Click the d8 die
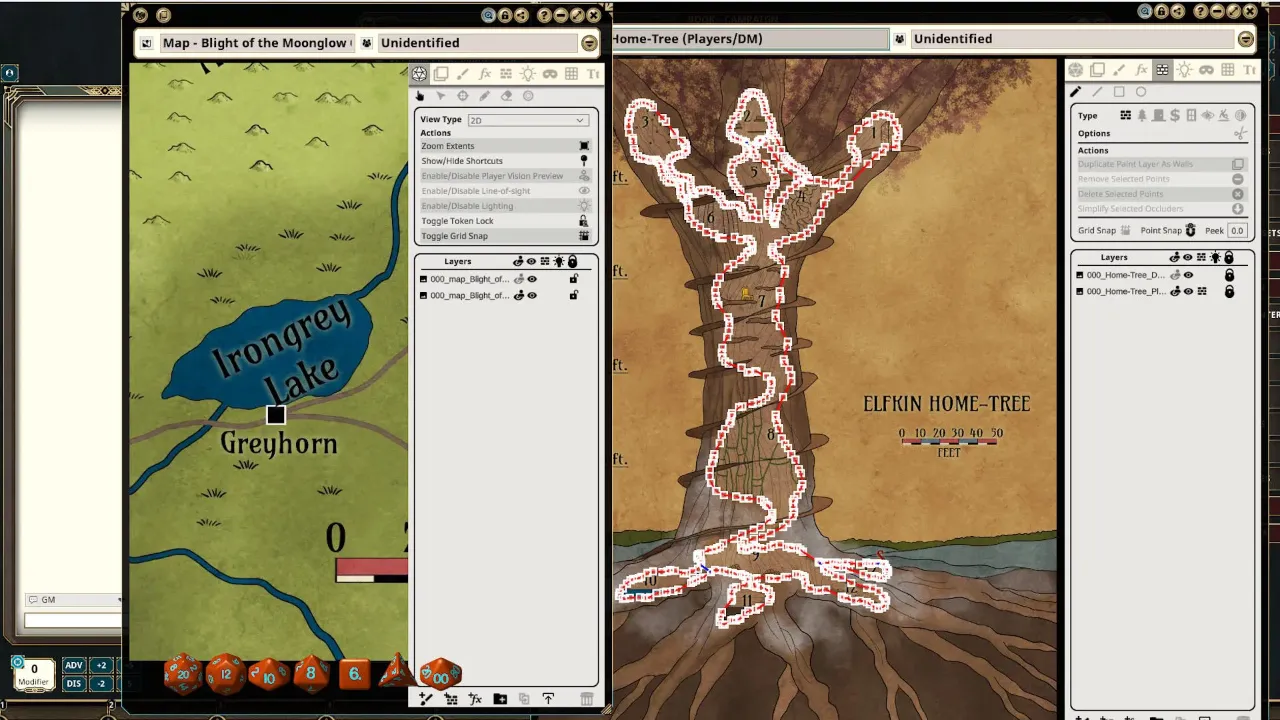Viewport: 1280px width, 720px height. (311, 674)
